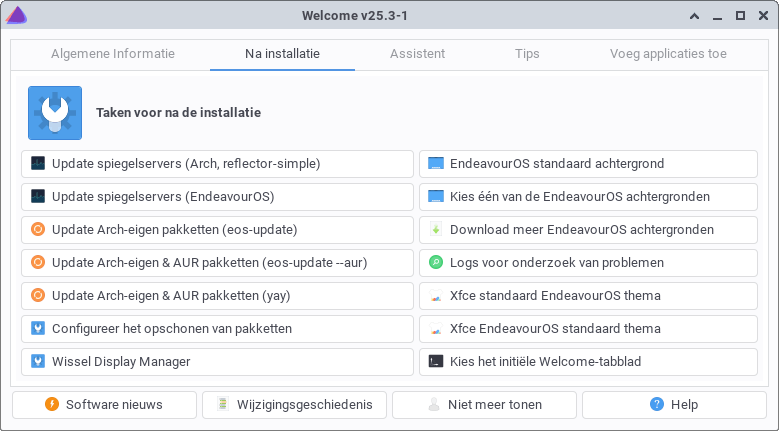Screen dimensions: 779x431
Task: Apply Xfce EndeavourOS standaard thema
Action: point(588,329)
